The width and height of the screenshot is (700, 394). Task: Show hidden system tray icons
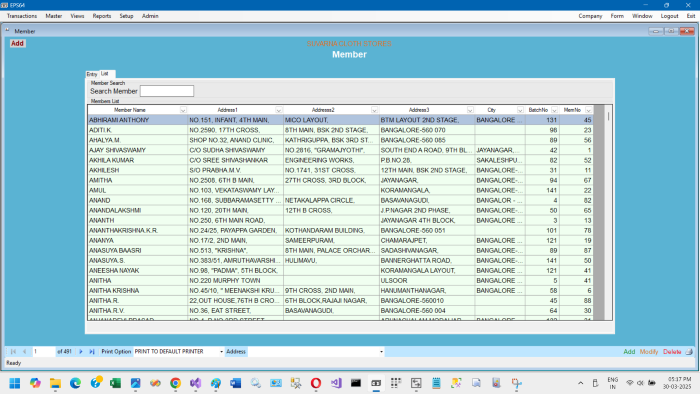coord(580,383)
